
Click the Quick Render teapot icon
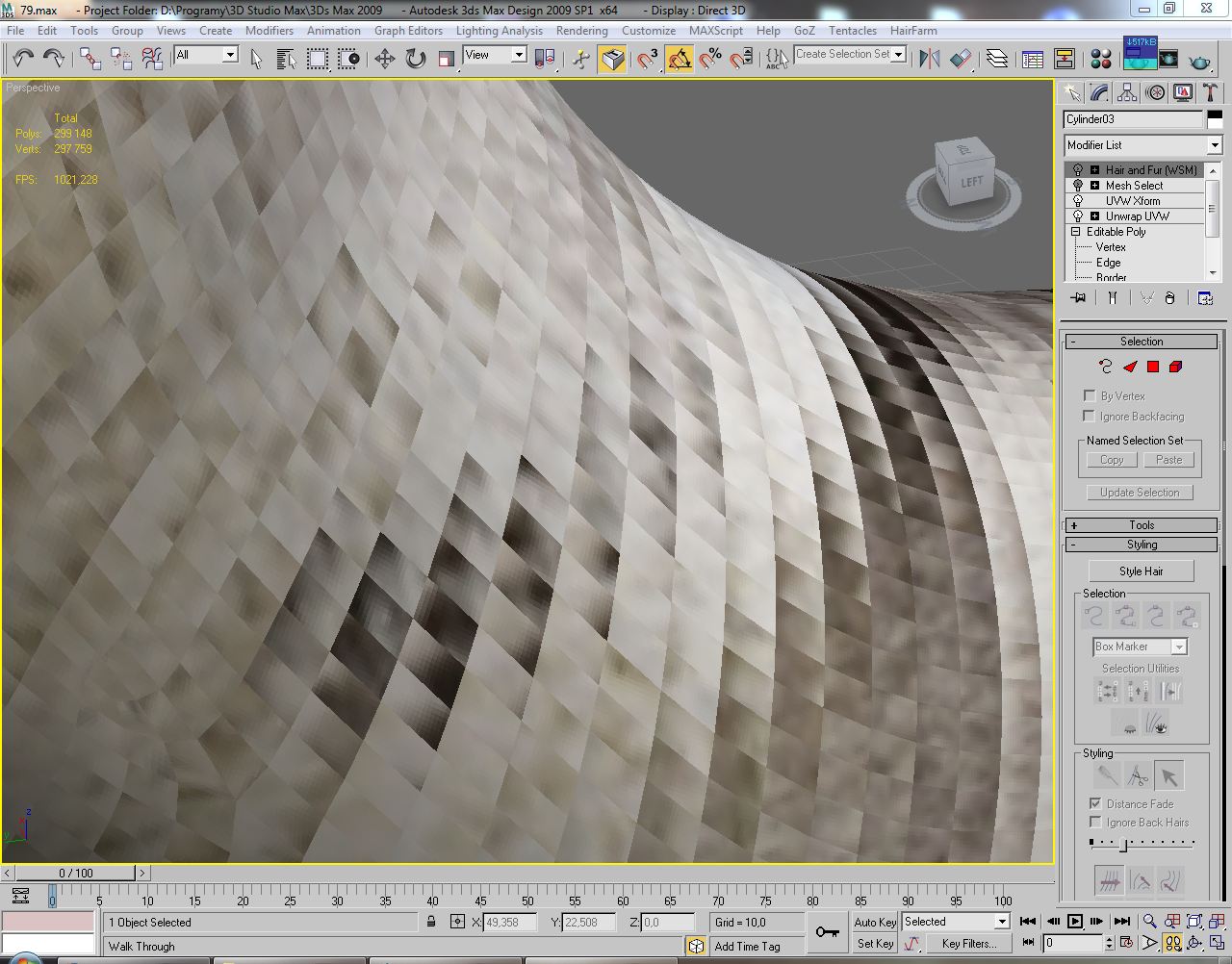[1199, 61]
